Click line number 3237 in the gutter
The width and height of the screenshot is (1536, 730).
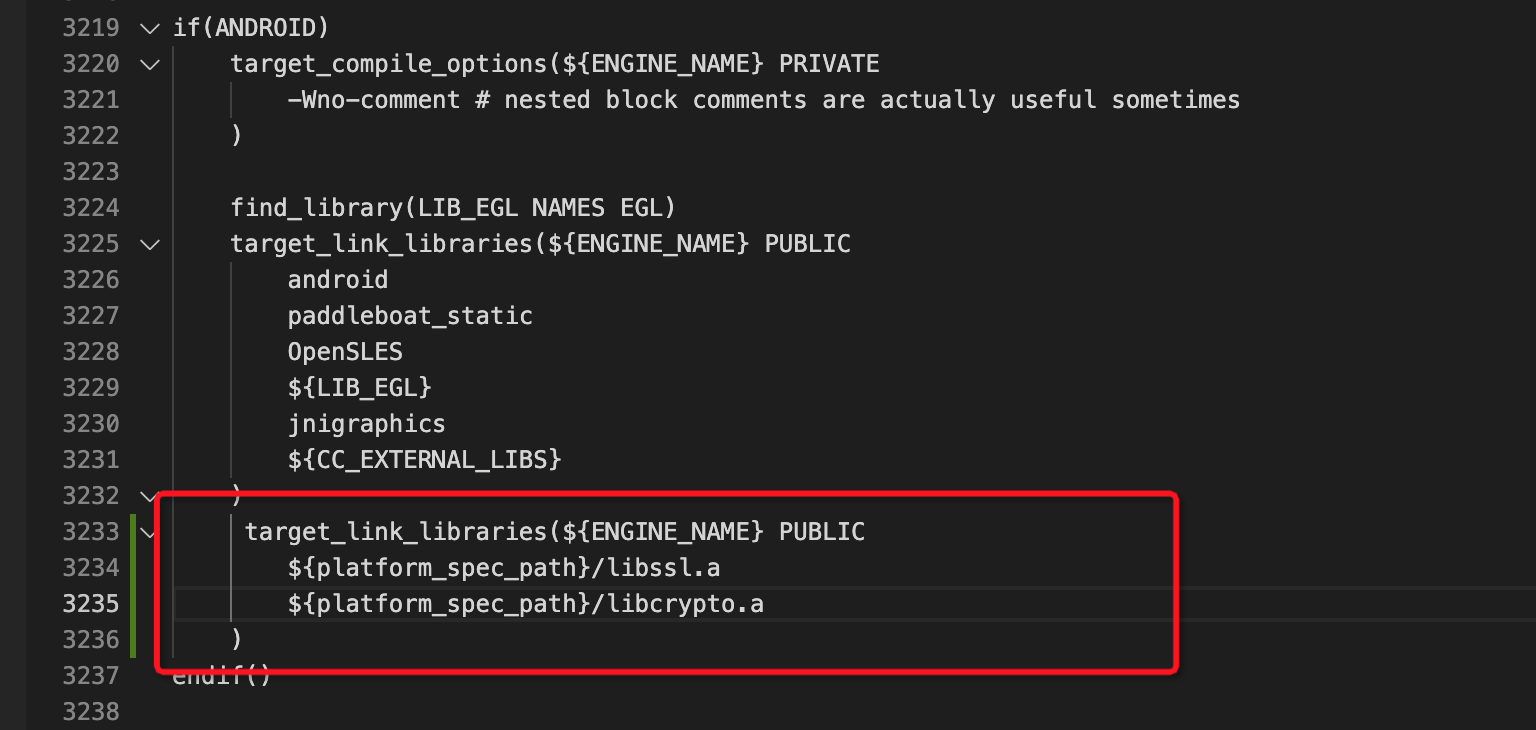[91, 676]
